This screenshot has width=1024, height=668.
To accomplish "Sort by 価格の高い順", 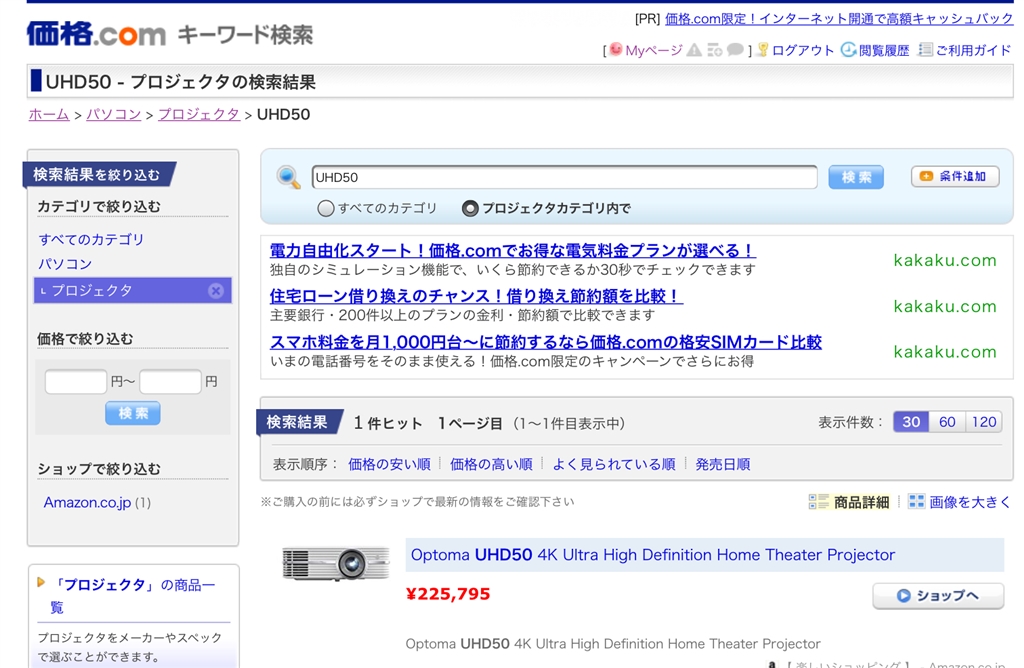I will [491, 464].
